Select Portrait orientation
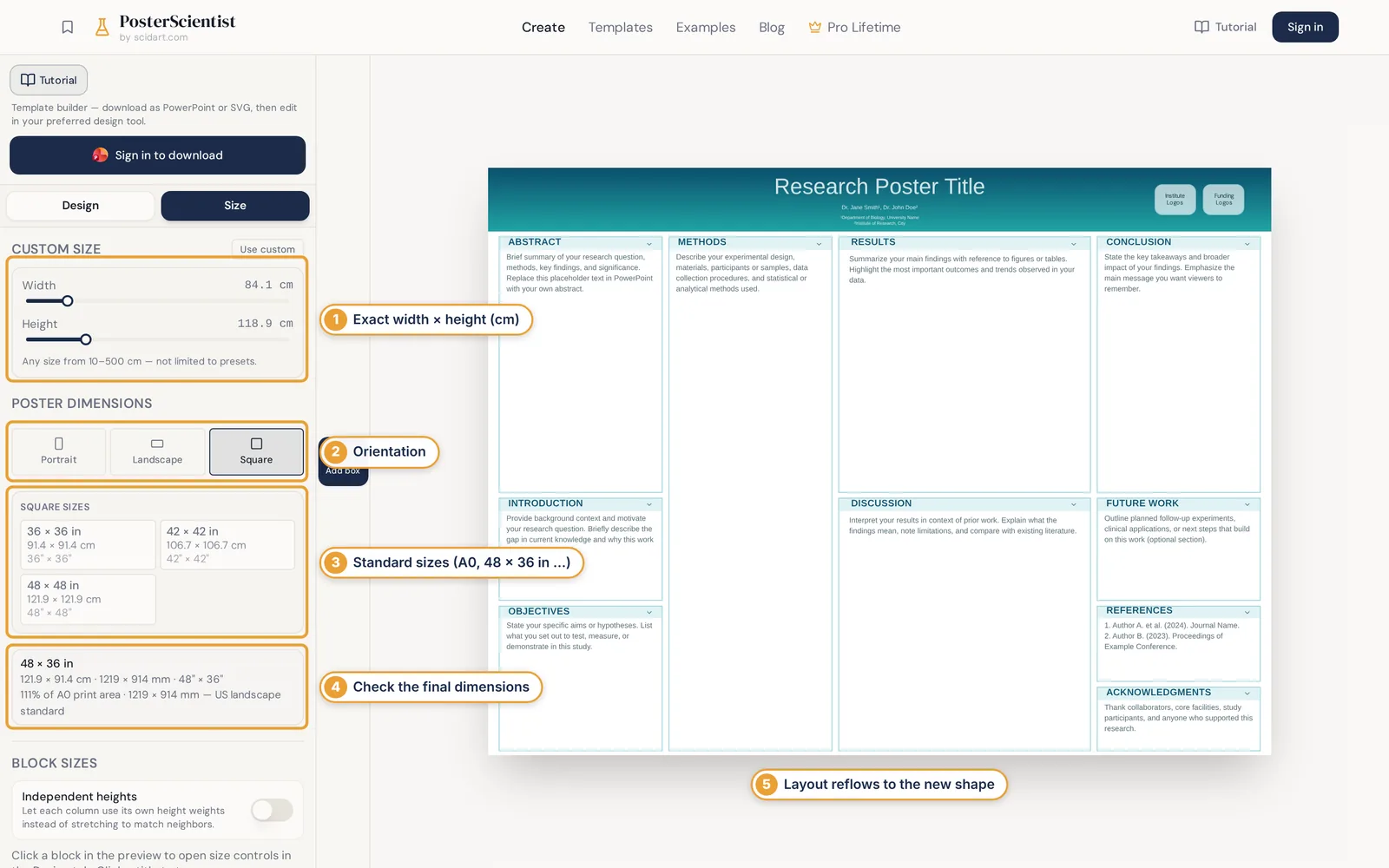This screenshot has height=868, width=1389. [x=59, y=451]
